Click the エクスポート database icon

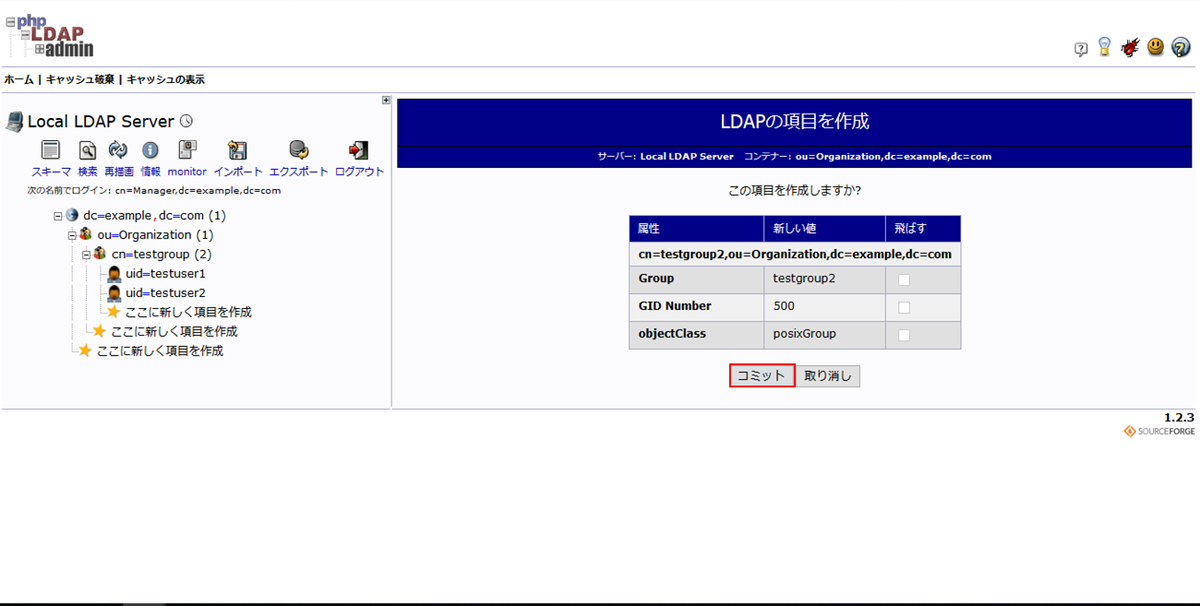pyautogui.click(x=298, y=150)
